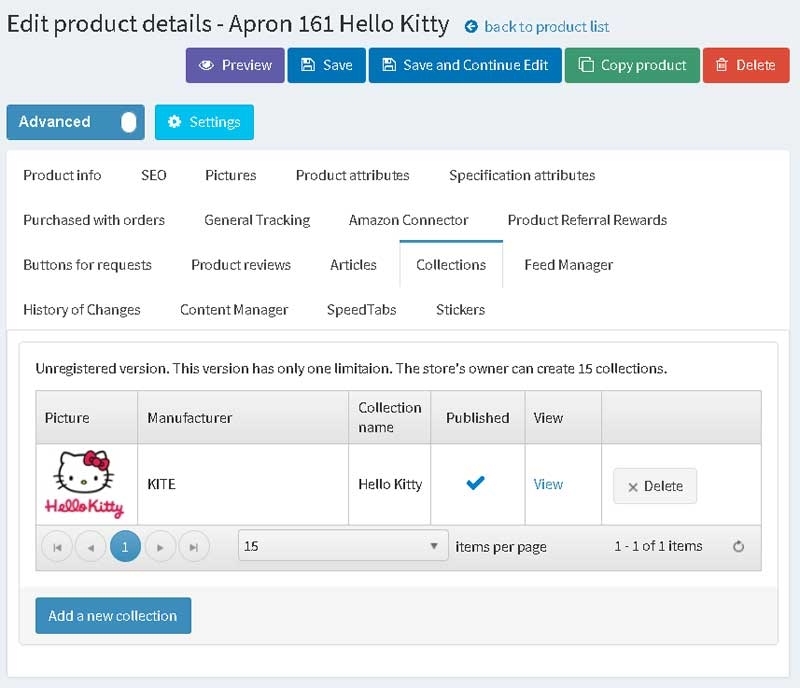Click the refresh icon in grid footer
This screenshot has height=688, width=800.
[738, 547]
